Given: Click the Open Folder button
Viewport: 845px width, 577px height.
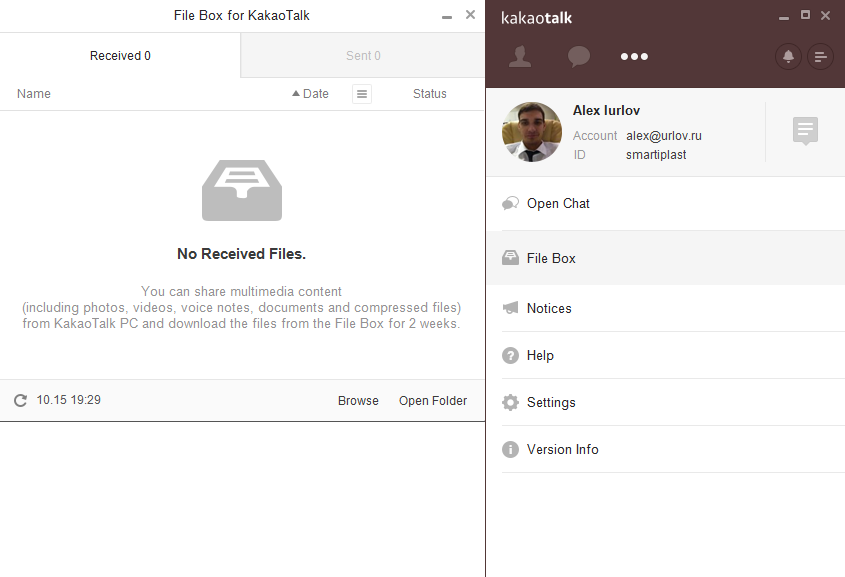Looking at the screenshot, I should (x=433, y=401).
